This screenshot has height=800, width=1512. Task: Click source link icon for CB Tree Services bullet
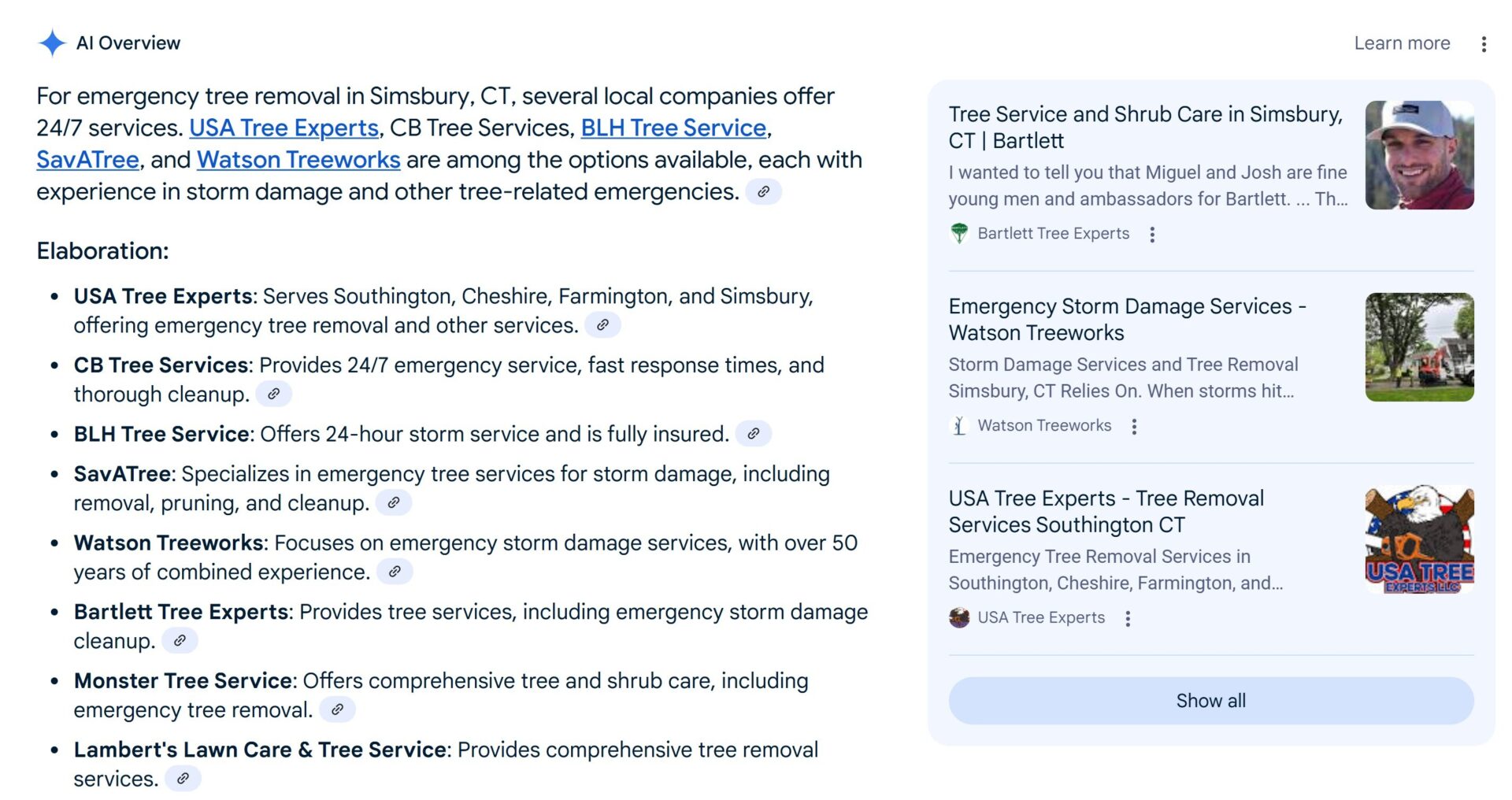point(274,394)
